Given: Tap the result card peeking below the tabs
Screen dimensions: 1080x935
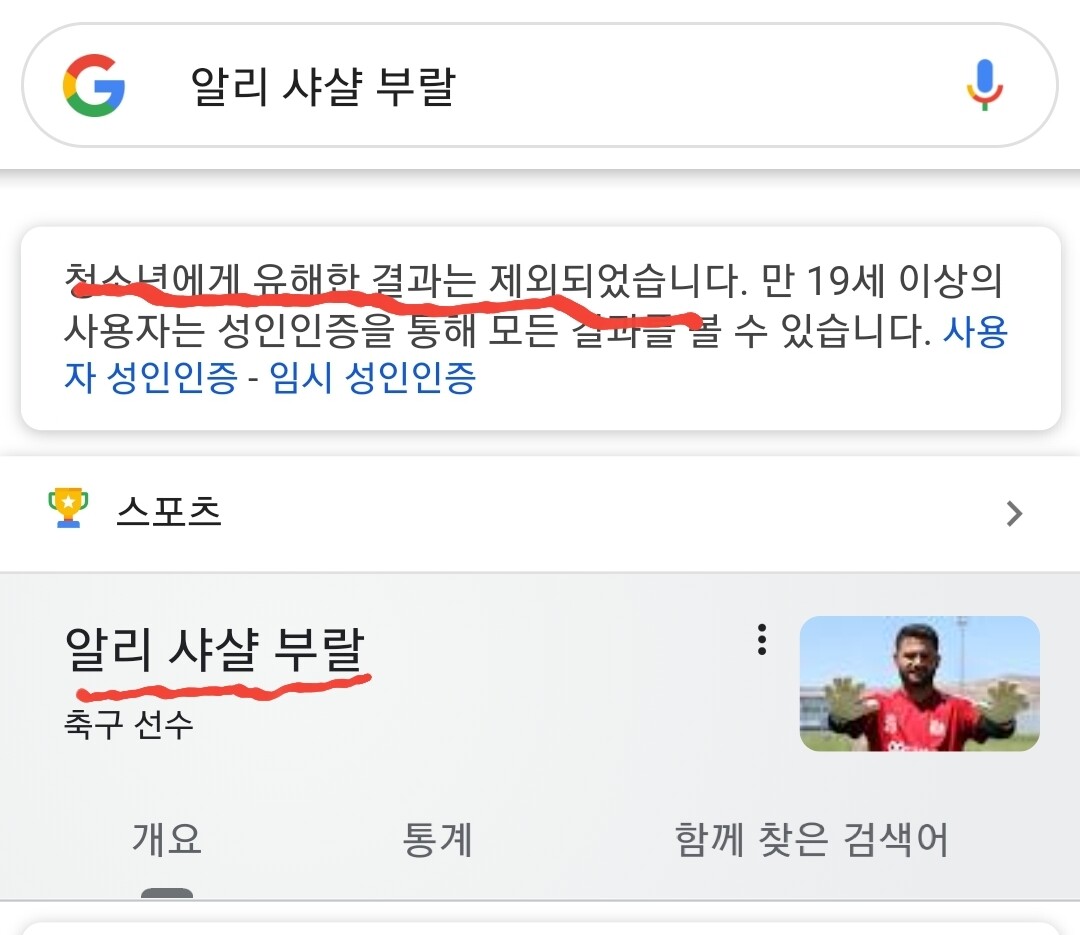Looking at the screenshot, I should (540, 927).
